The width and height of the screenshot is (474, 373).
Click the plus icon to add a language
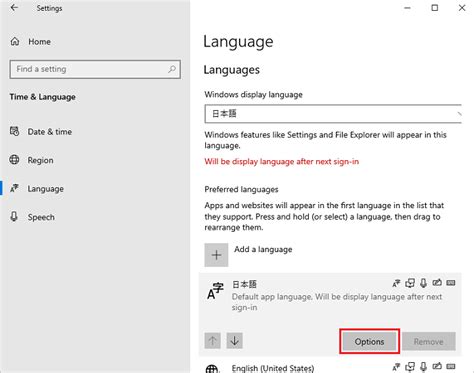216,255
